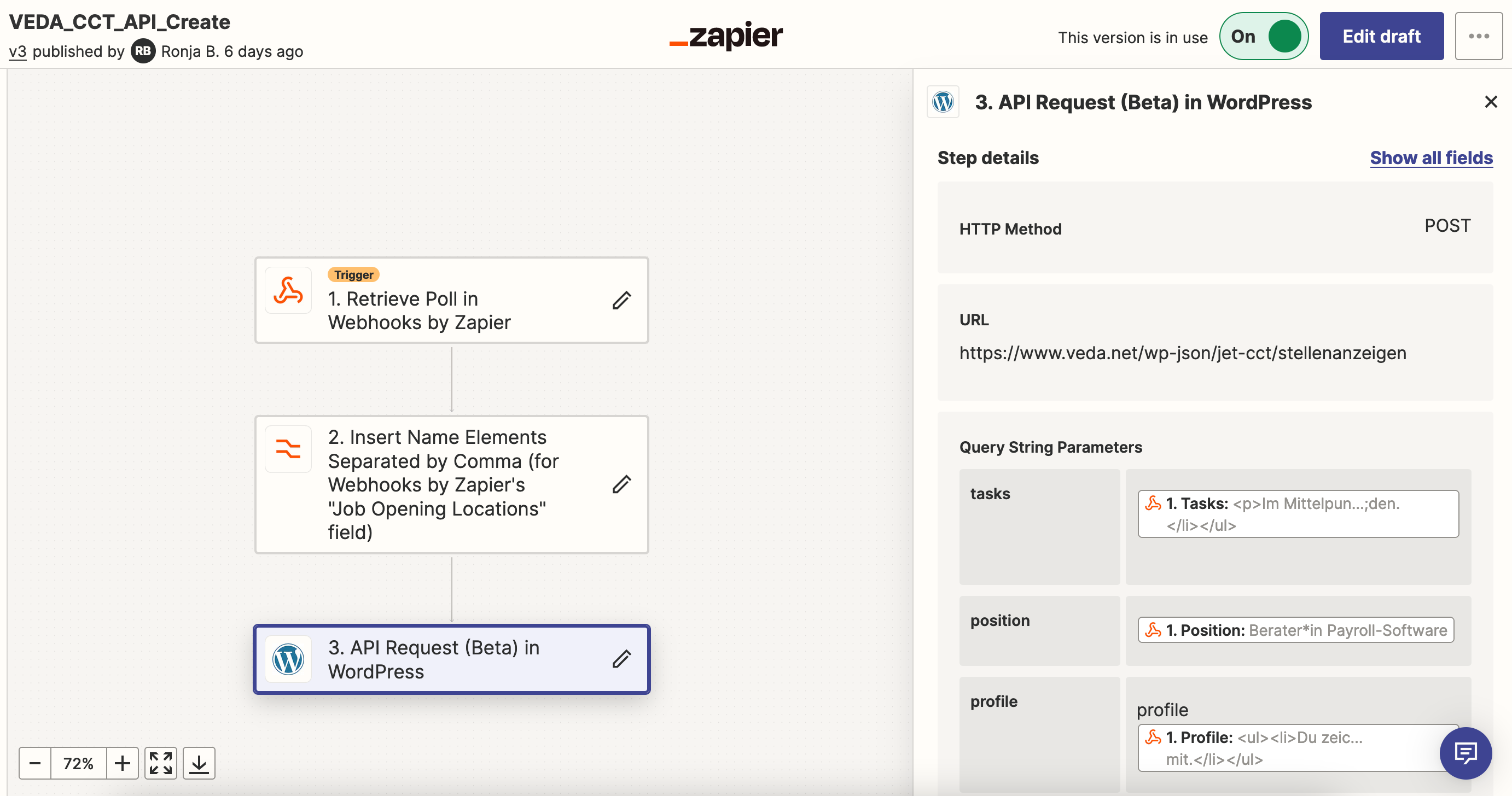Image resolution: width=1512 pixels, height=796 pixels.
Task: Turn off the Zap using On toggle
Action: pos(1264,37)
